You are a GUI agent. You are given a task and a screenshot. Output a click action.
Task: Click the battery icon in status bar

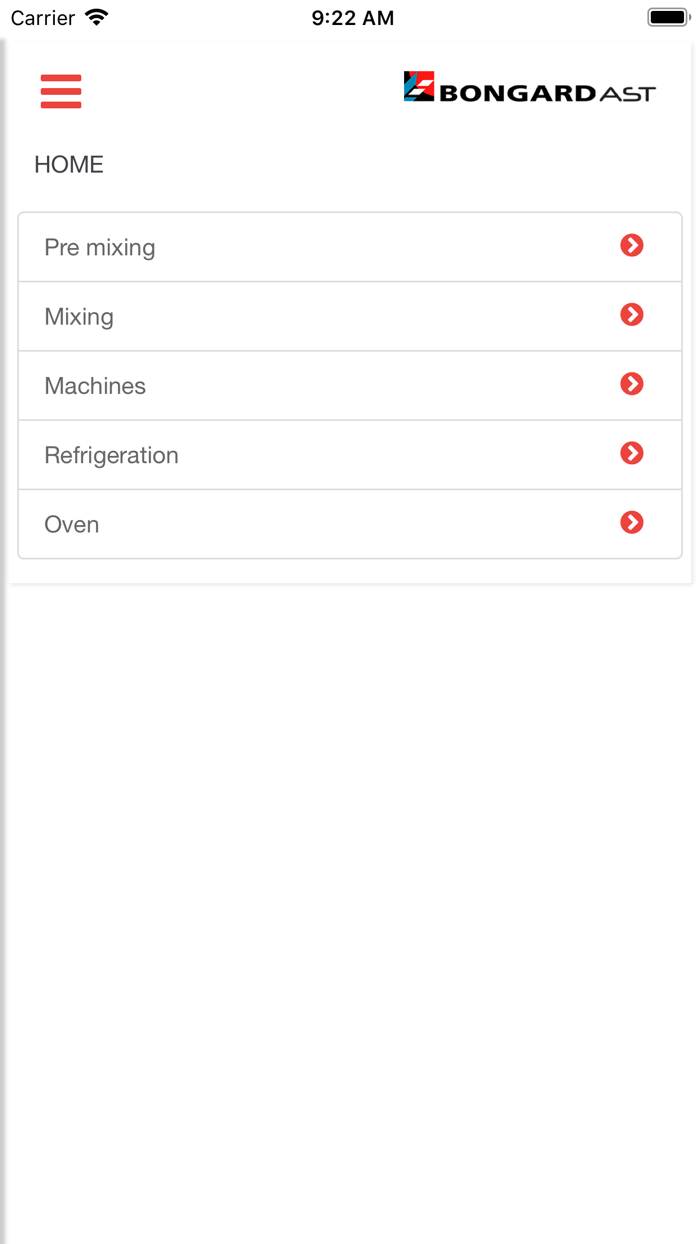pyautogui.click(x=668, y=17)
